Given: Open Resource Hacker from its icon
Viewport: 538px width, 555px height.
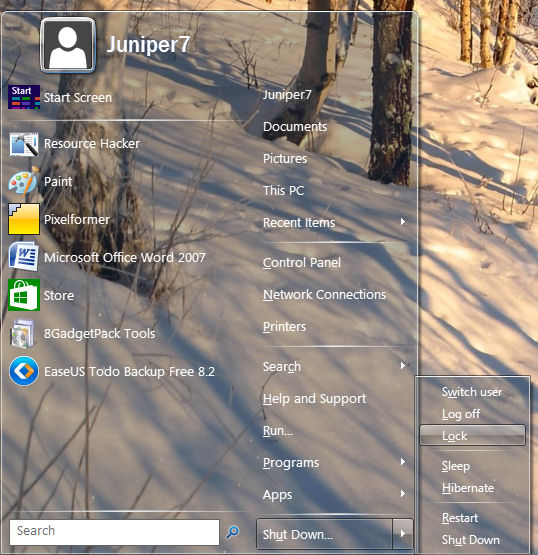Looking at the screenshot, I should click(x=24, y=144).
